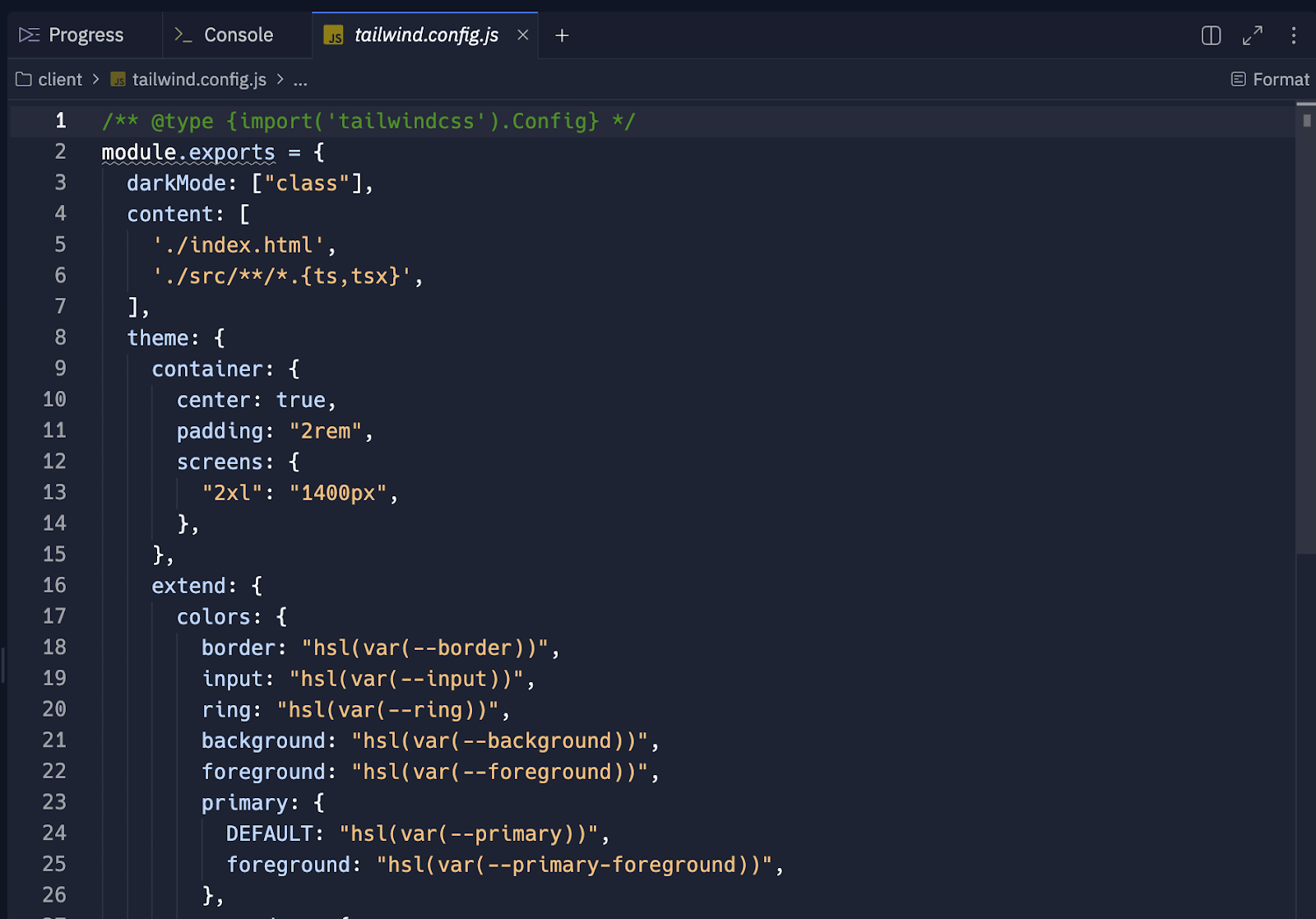Image resolution: width=1316 pixels, height=919 pixels.
Task: Click the breadcrumb ellipsis
Action: 300,81
